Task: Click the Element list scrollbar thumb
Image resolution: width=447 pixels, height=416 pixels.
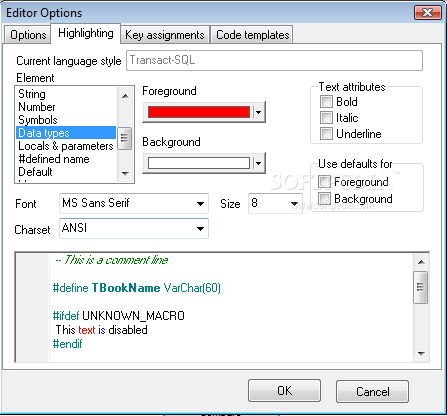Action: pos(125,138)
